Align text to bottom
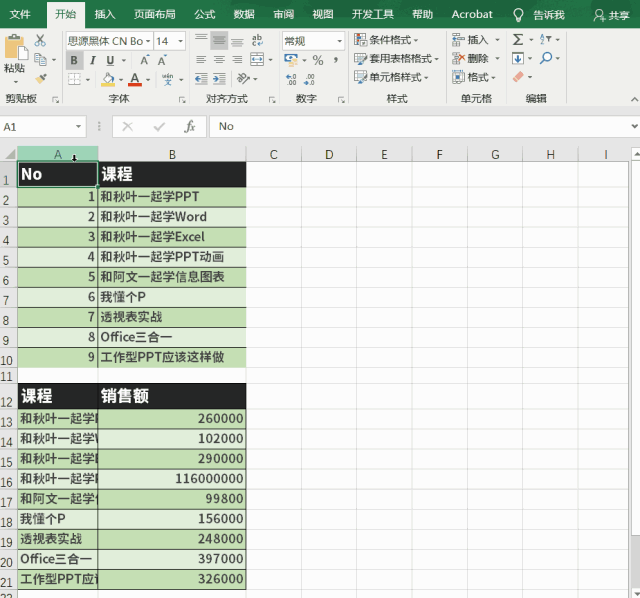The width and height of the screenshot is (640, 598). [x=237, y=40]
